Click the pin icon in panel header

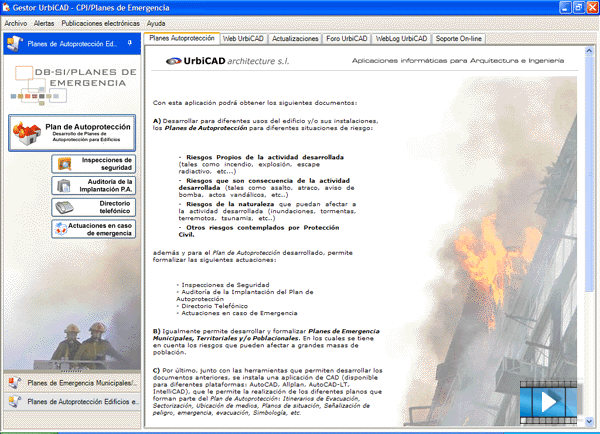(x=130, y=43)
